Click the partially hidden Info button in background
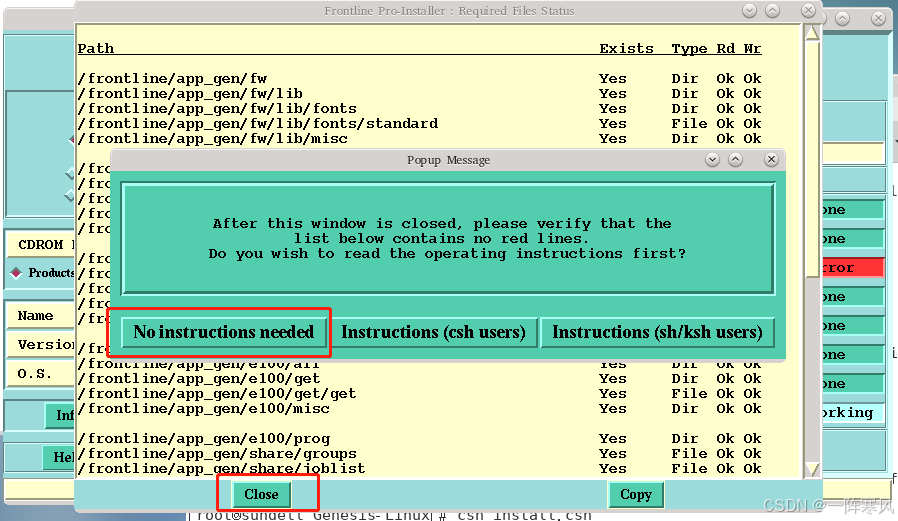The image size is (898, 521). click(x=61, y=415)
